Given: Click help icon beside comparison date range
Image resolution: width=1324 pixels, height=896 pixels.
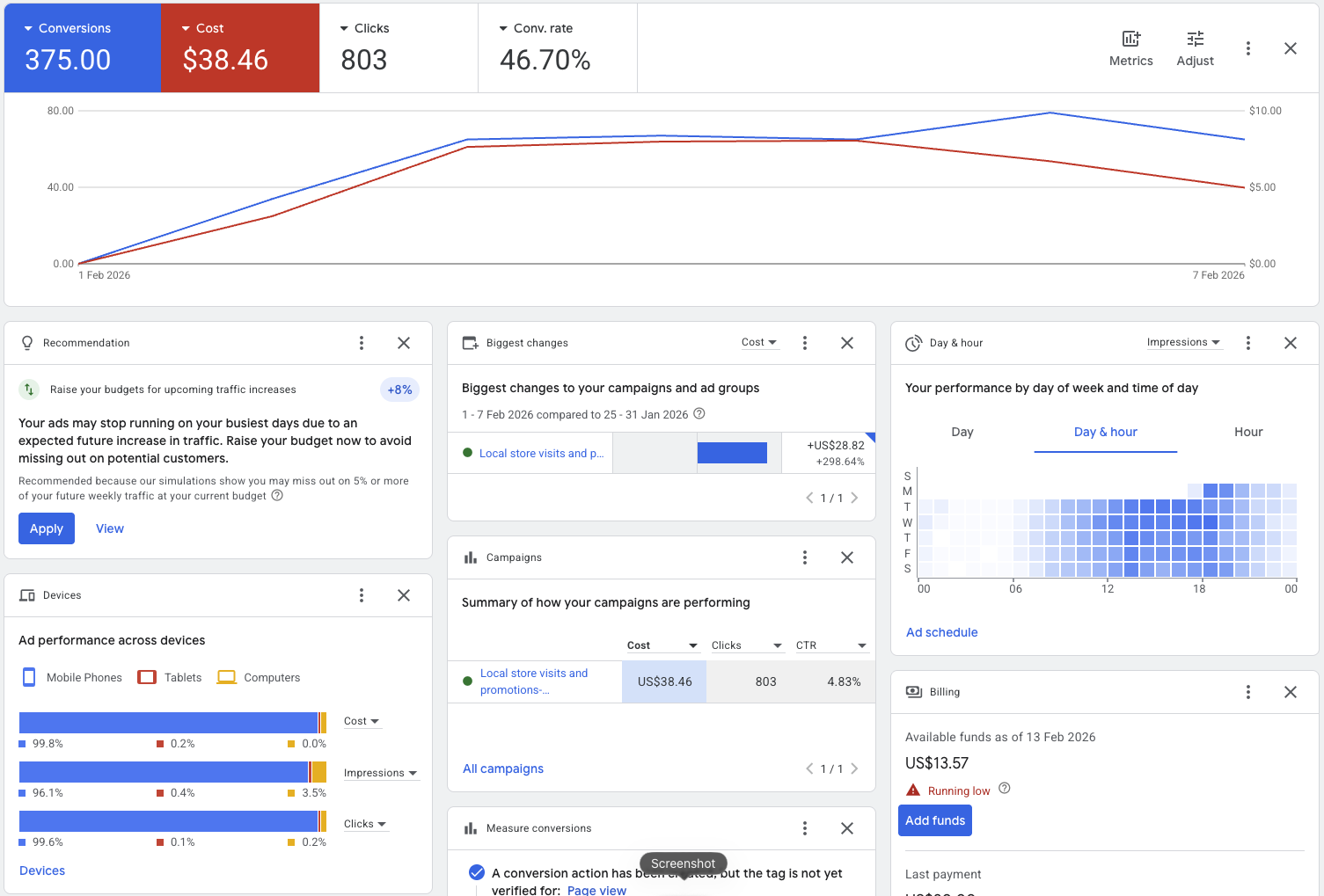Looking at the screenshot, I should [699, 414].
